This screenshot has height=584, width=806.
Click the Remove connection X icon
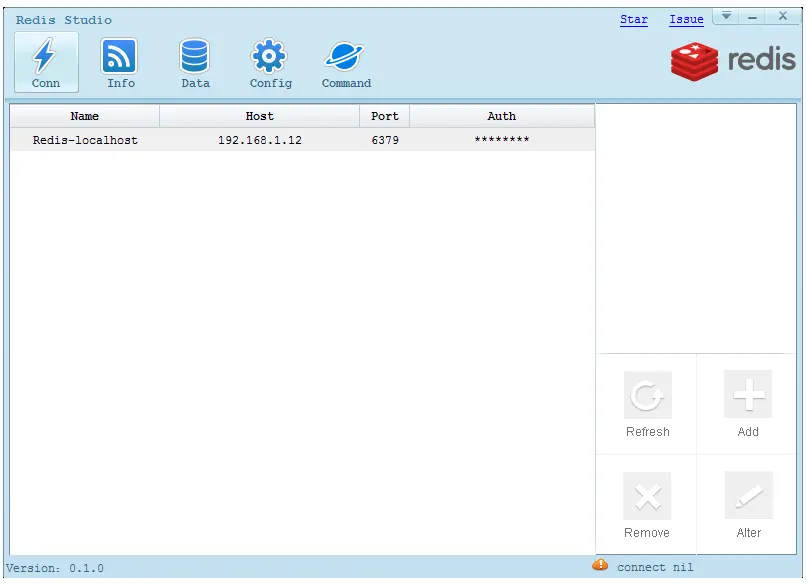647,496
